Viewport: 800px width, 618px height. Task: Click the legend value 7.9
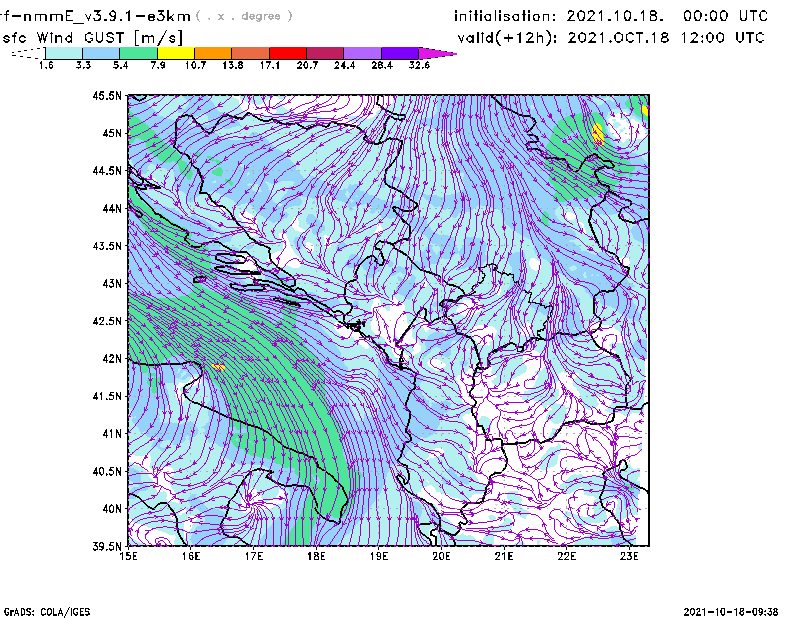coord(158,65)
